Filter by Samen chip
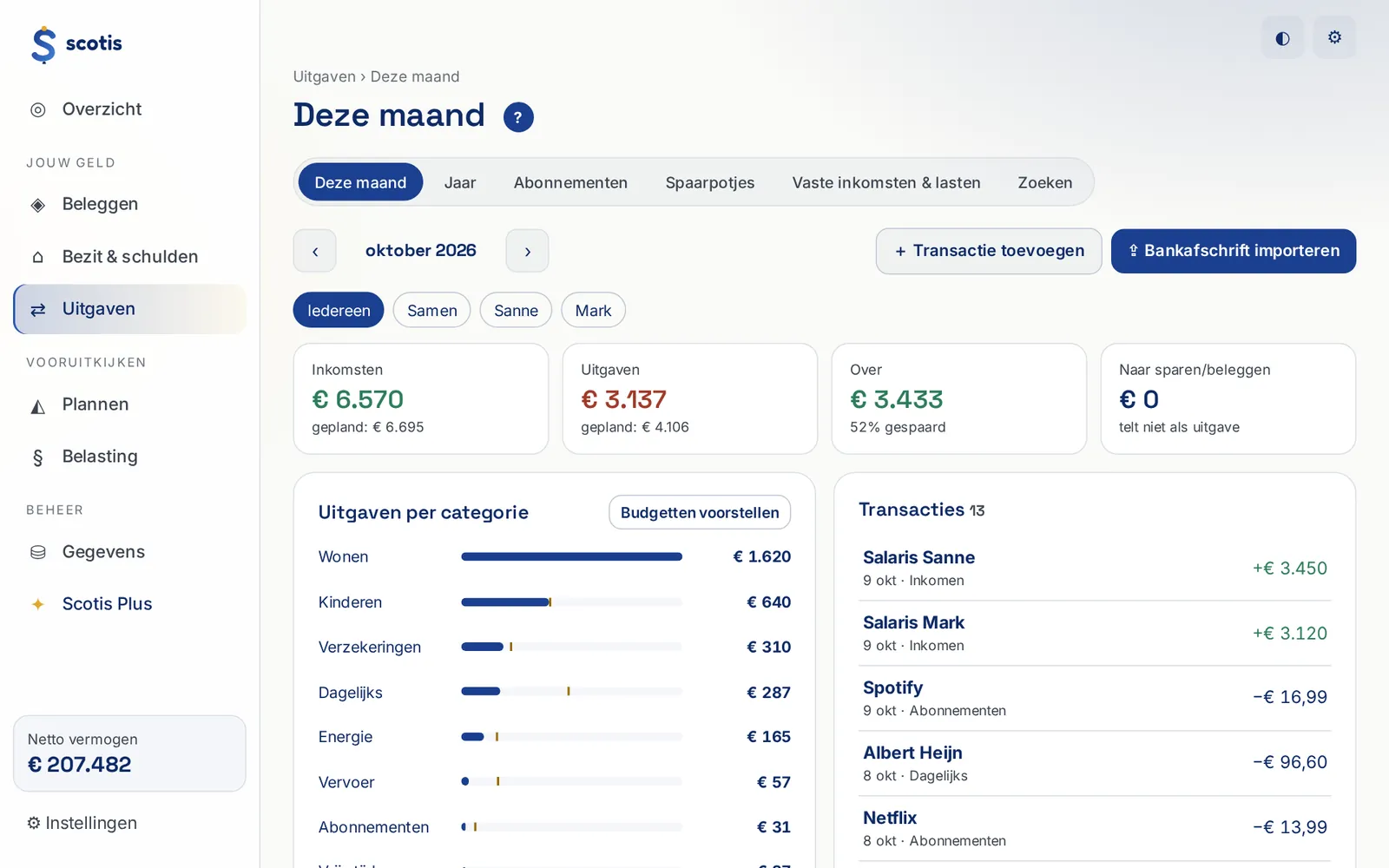 [431, 310]
